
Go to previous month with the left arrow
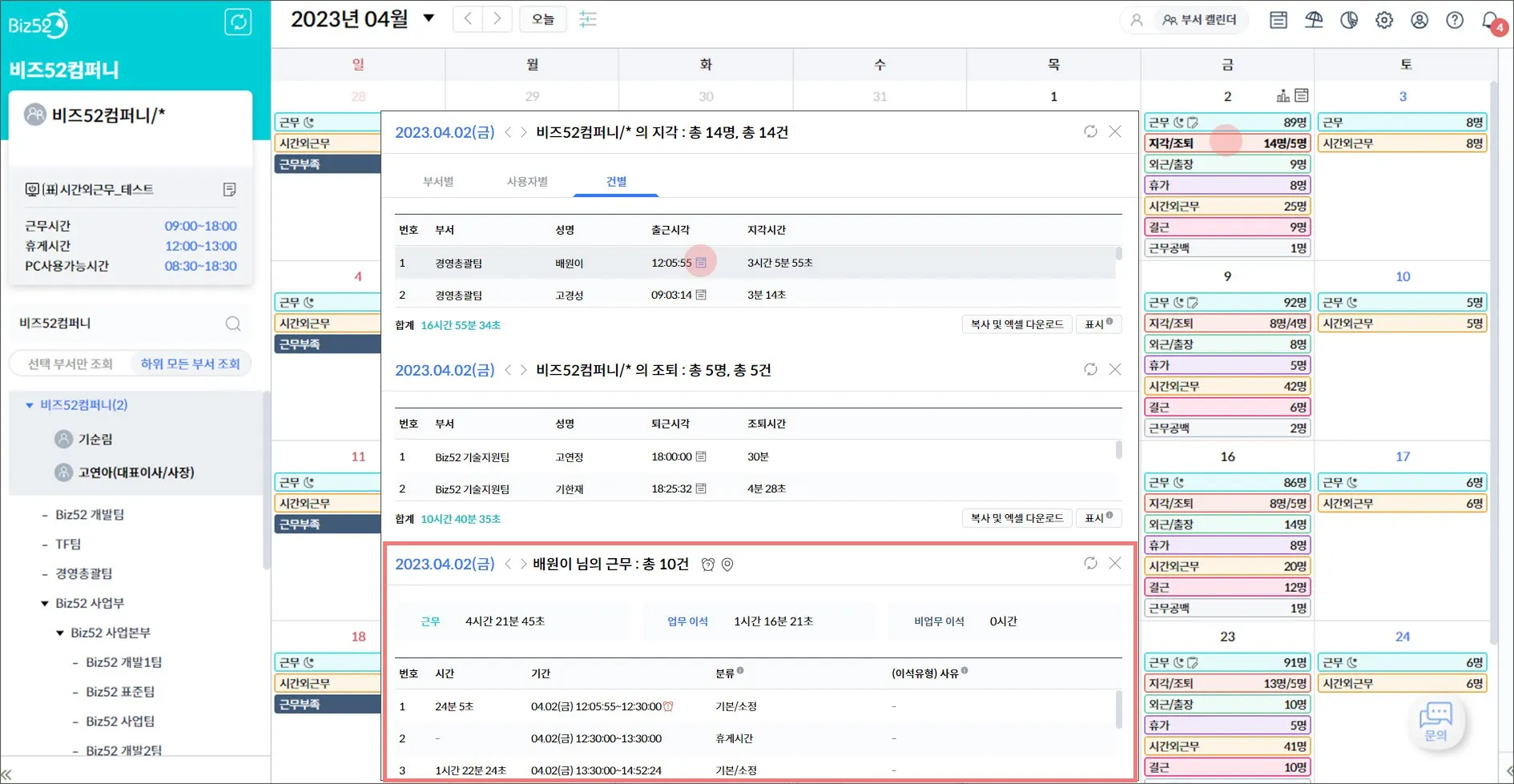click(x=468, y=19)
